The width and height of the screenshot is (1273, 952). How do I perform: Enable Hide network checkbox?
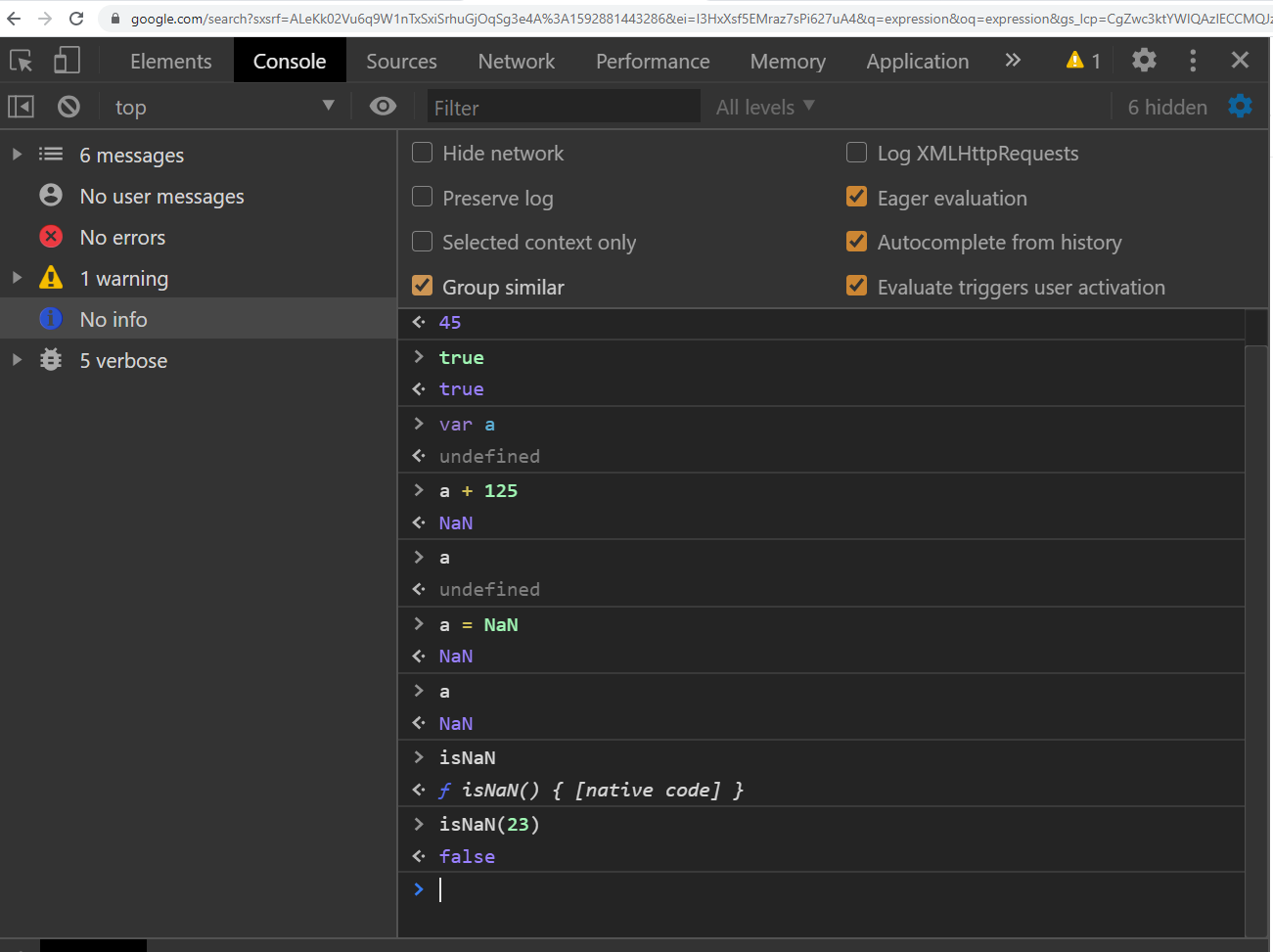click(x=423, y=153)
